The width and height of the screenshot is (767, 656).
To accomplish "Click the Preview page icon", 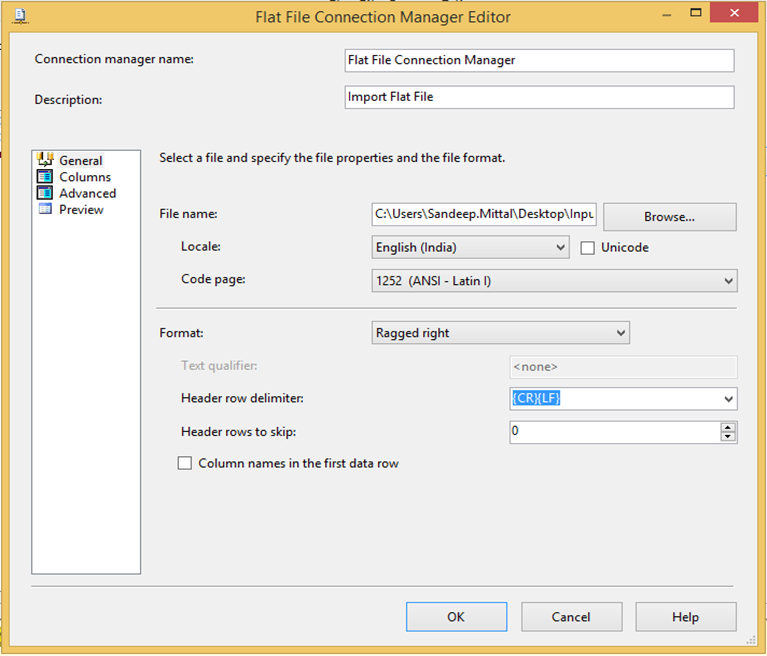I will (44, 209).
